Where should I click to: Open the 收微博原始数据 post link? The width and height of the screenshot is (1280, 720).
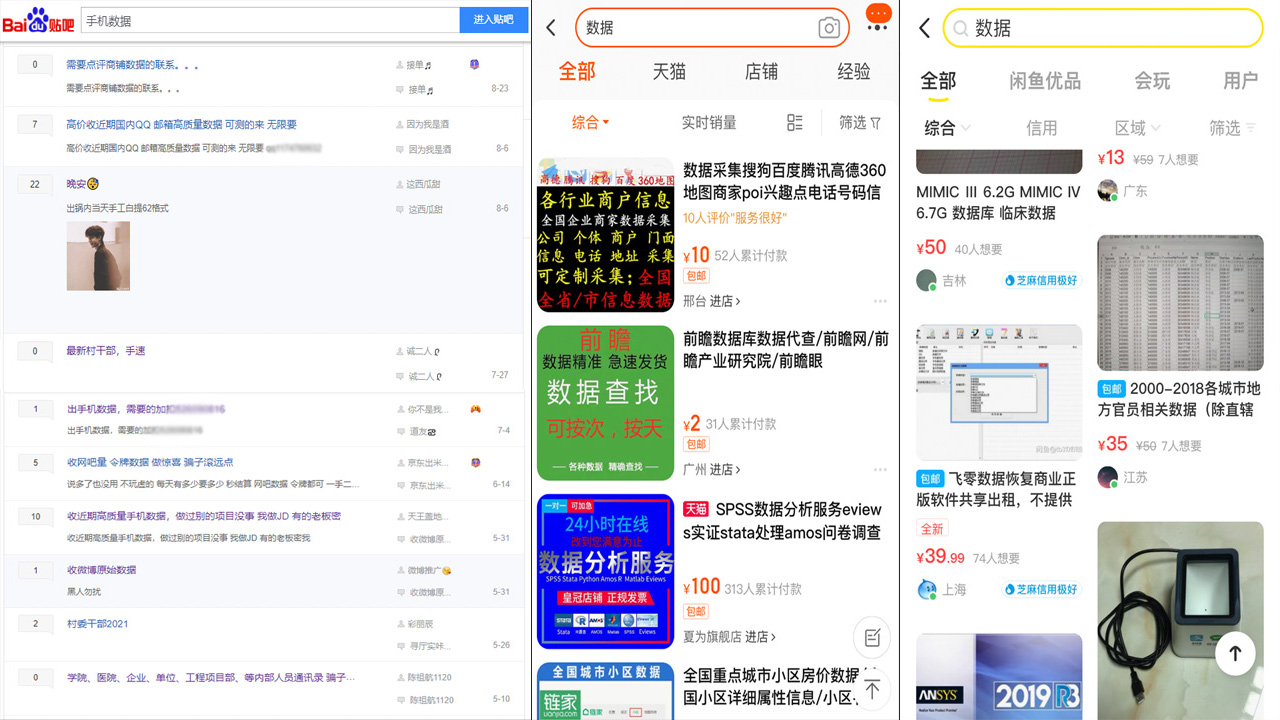pos(101,570)
